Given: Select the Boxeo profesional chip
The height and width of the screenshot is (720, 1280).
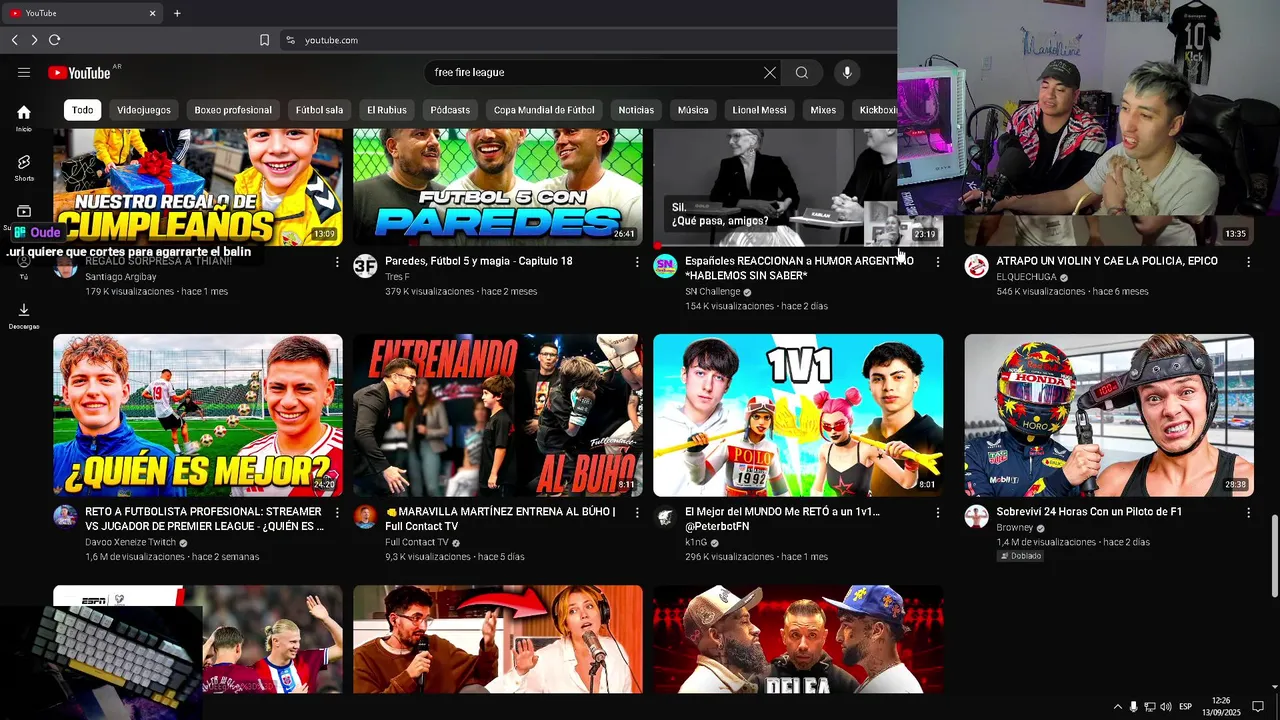Looking at the screenshot, I should point(233,110).
